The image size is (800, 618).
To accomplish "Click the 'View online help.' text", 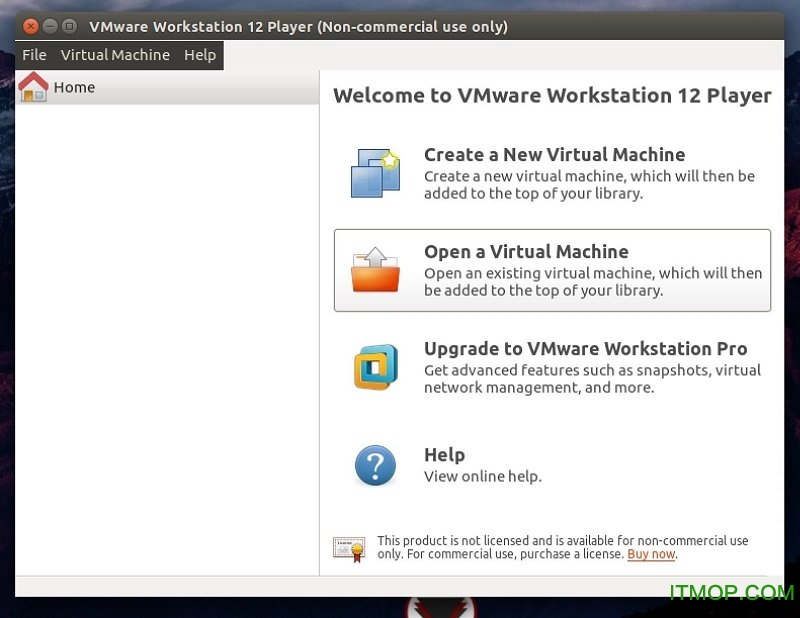I will click(x=483, y=476).
